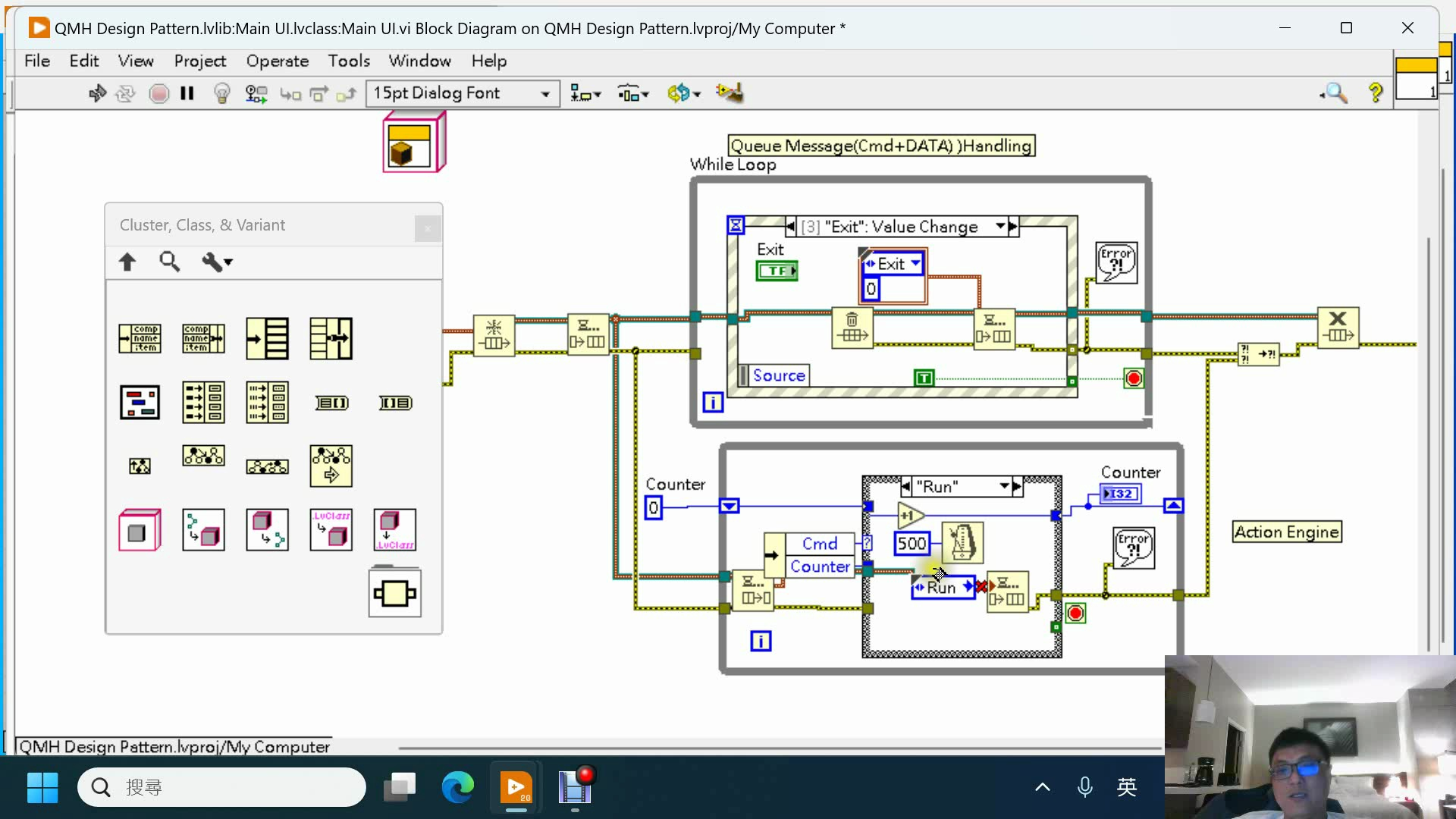The height and width of the screenshot is (819, 1456).
Task: Run the VI with the Run arrow
Action: pyautogui.click(x=97, y=93)
